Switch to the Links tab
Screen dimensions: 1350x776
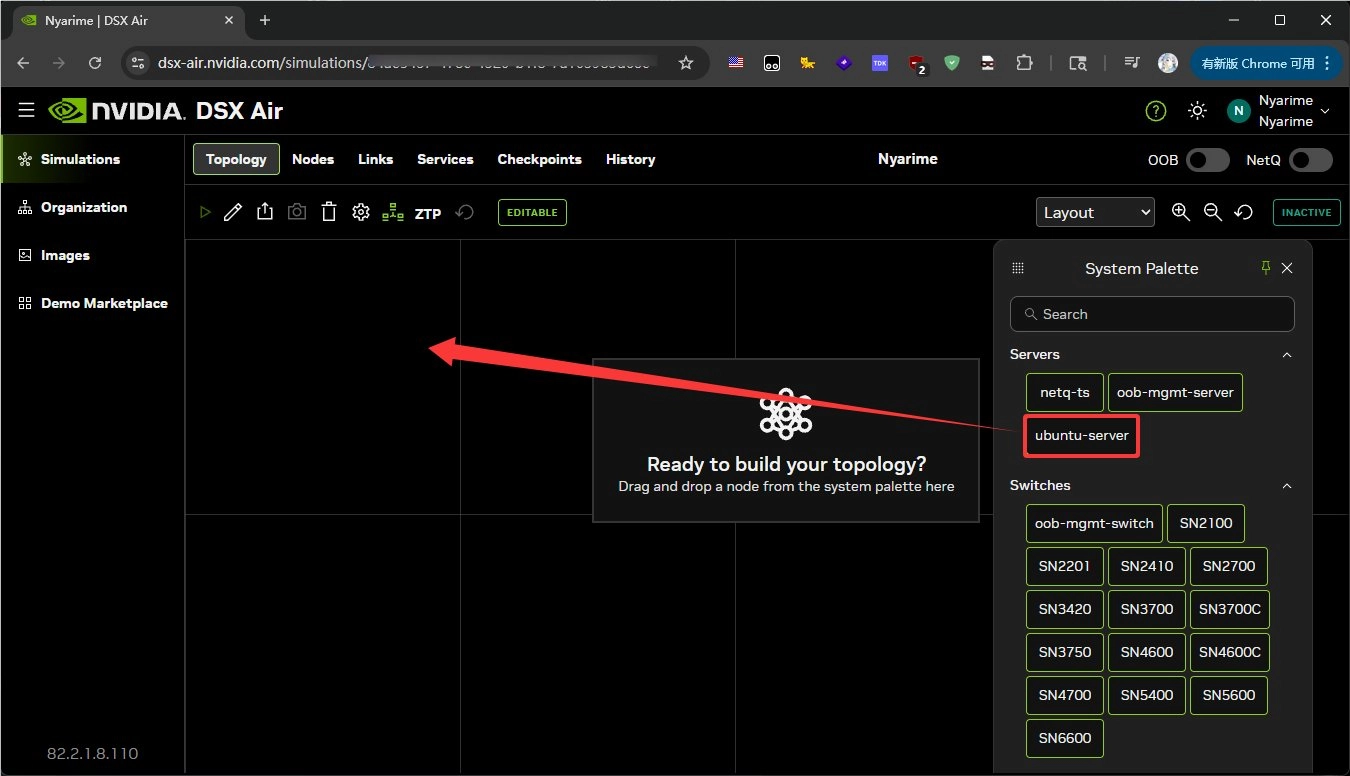pyautogui.click(x=376, y=159)
